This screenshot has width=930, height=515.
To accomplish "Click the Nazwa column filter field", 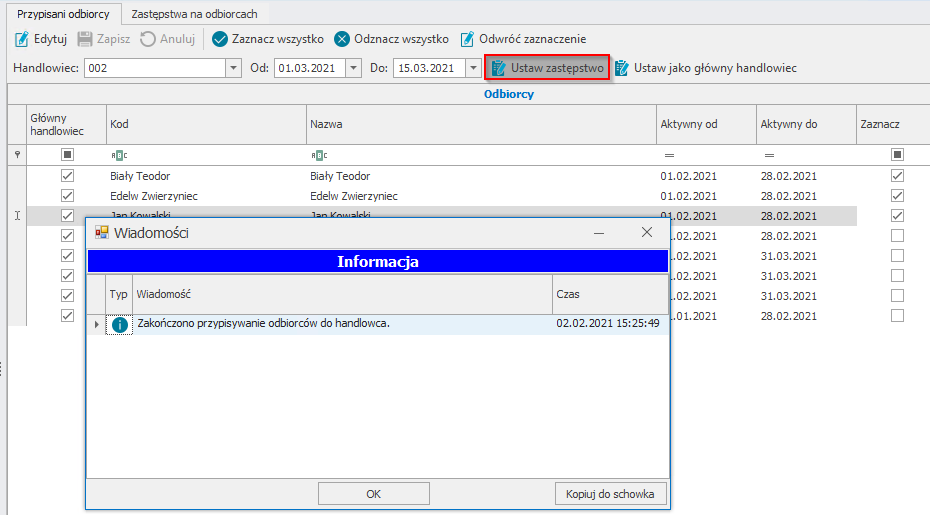I will [480, 155].
